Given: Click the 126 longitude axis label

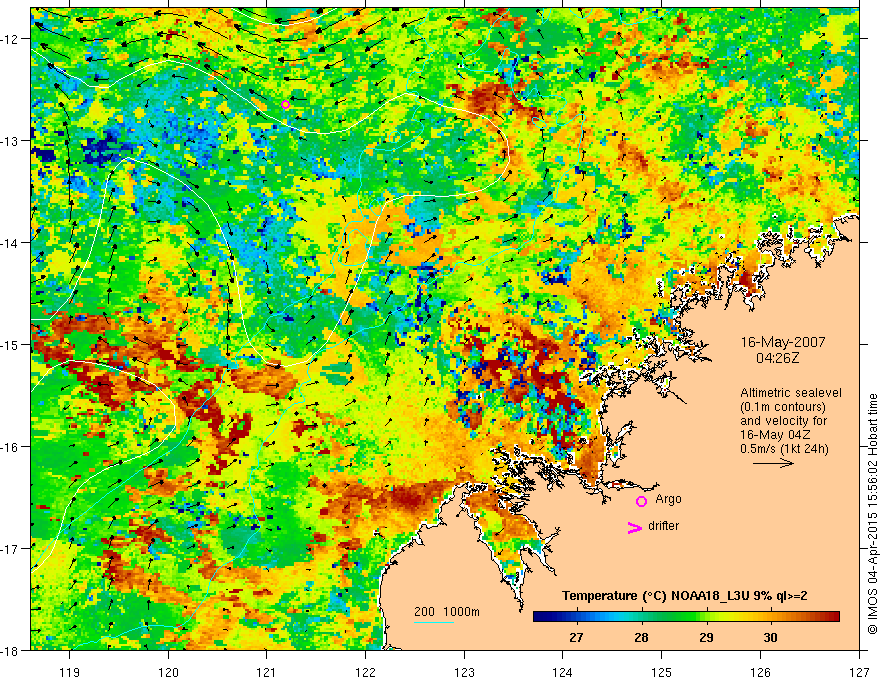Looking at the screenshot, I should [x=760, y=672].
